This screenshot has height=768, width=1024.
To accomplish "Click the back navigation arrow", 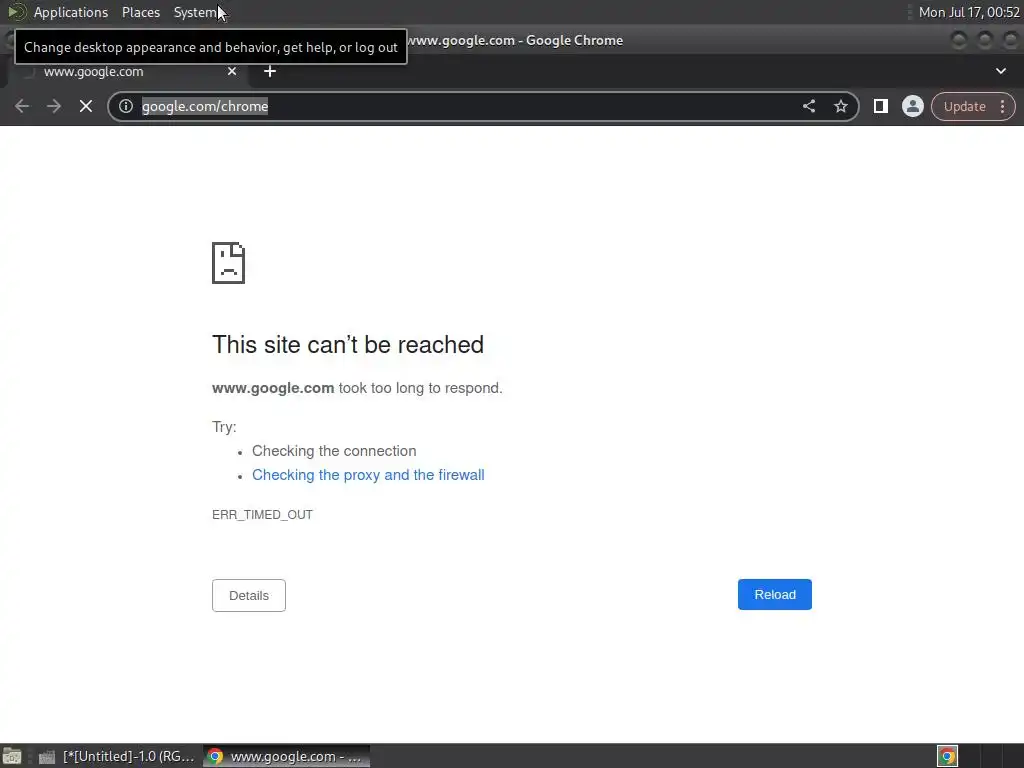I will coord(22,106).
